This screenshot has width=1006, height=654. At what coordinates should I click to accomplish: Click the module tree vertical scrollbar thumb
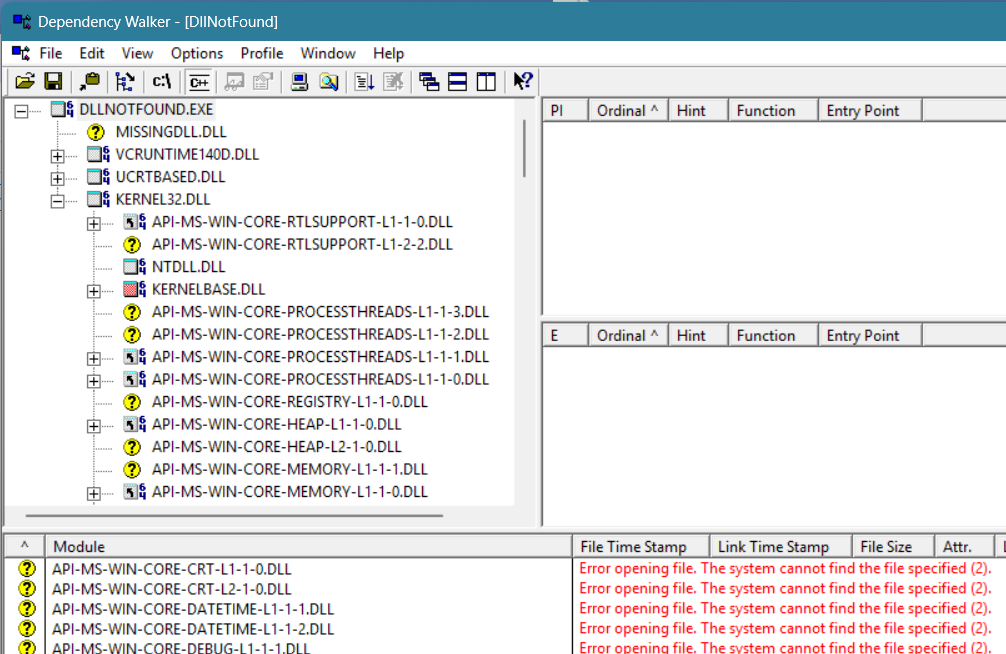pos(524,148)
